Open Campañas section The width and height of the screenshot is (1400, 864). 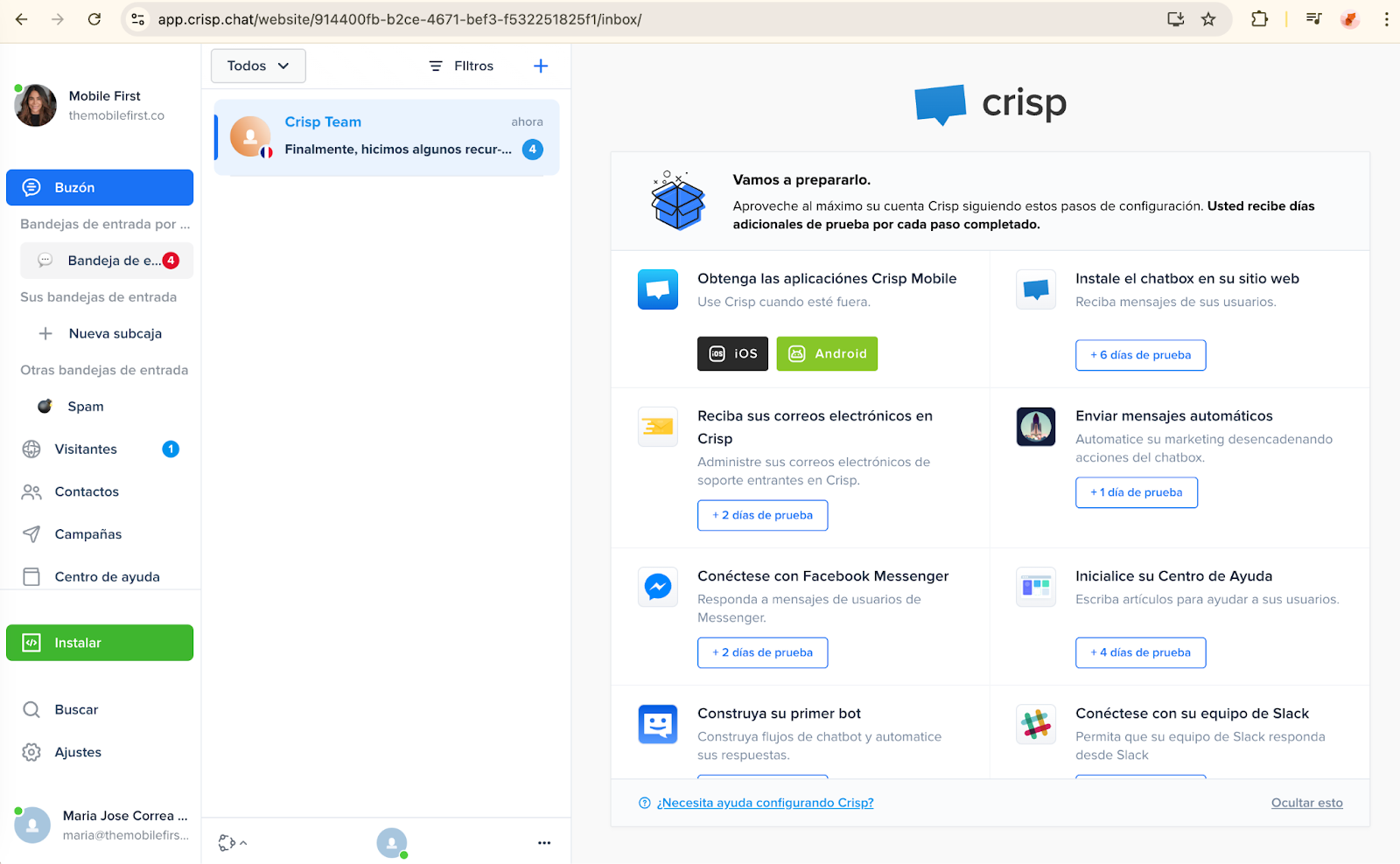100,534
